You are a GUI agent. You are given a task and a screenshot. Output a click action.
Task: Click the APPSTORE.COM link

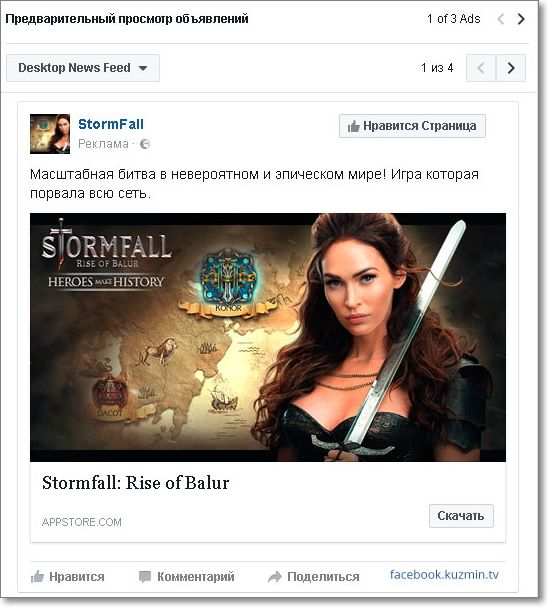tap(82, 522)
